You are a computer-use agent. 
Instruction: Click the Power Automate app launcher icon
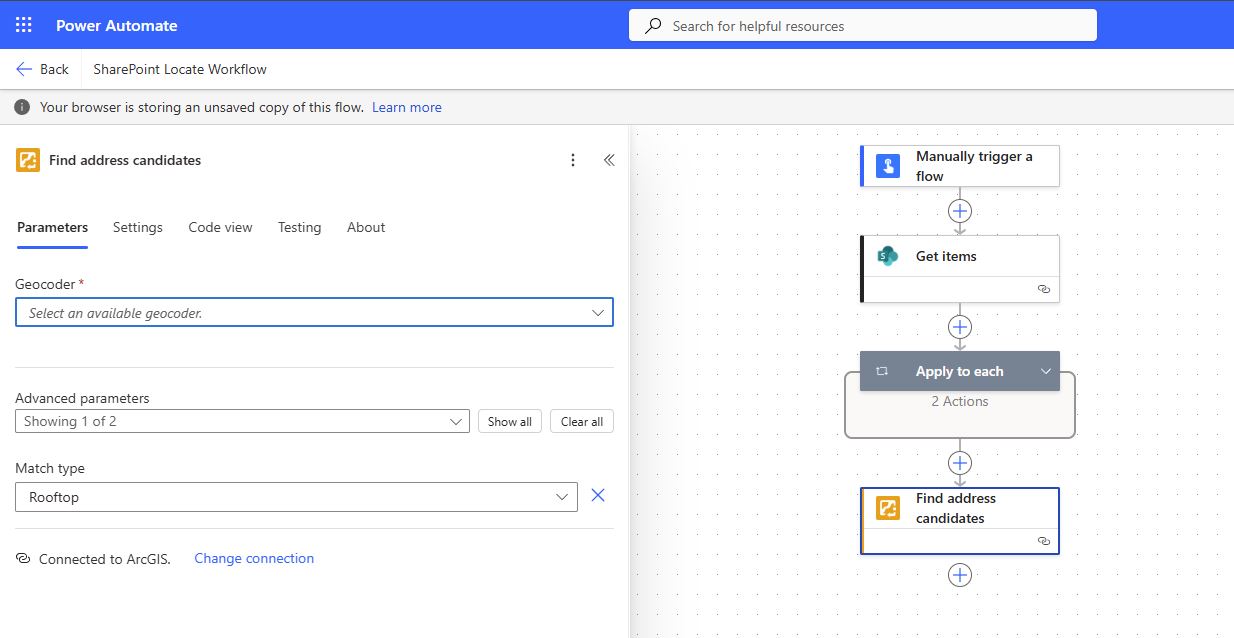click(22, 23)
